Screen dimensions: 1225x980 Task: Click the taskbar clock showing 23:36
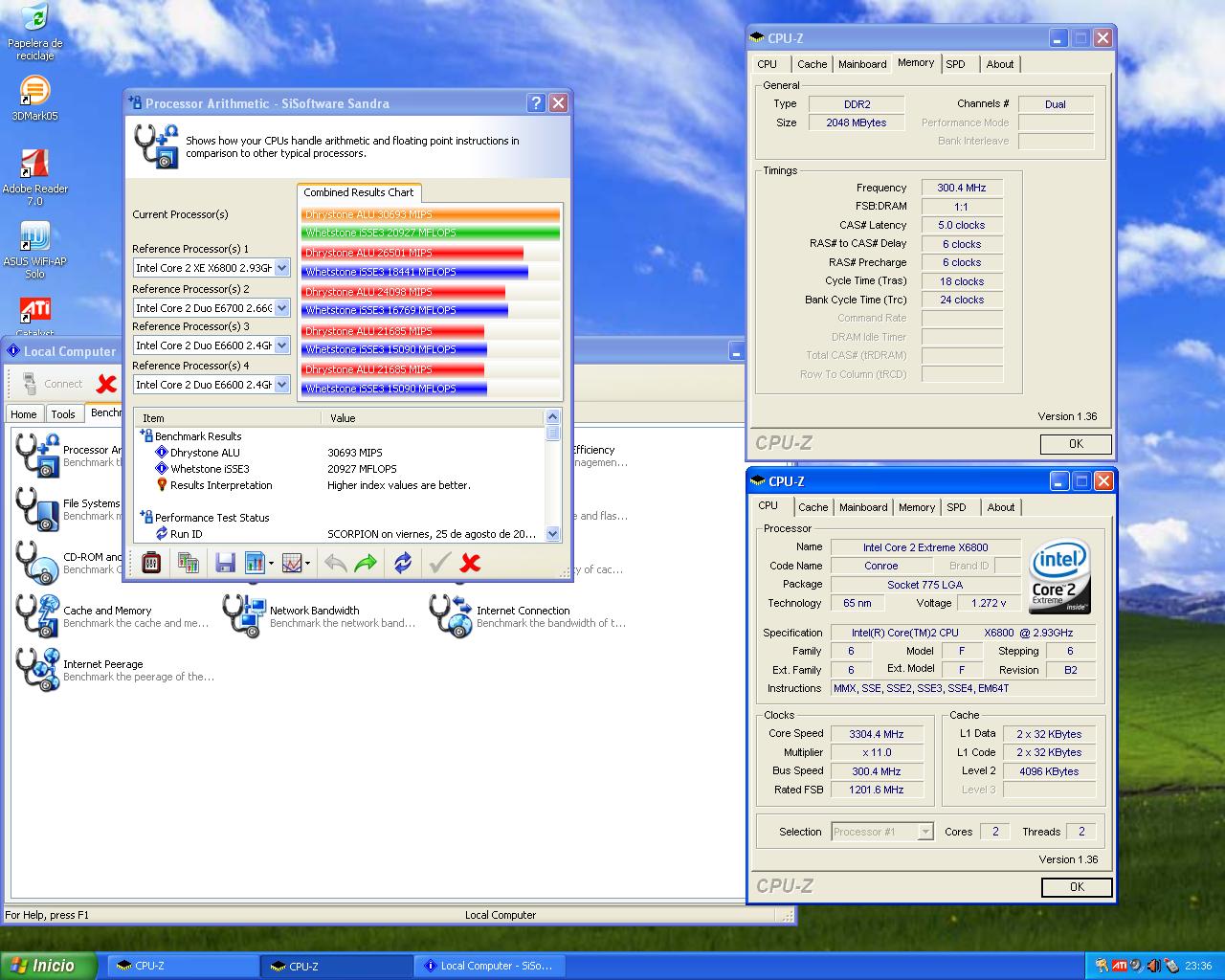pyautogui.click(x=1197, y=966)
